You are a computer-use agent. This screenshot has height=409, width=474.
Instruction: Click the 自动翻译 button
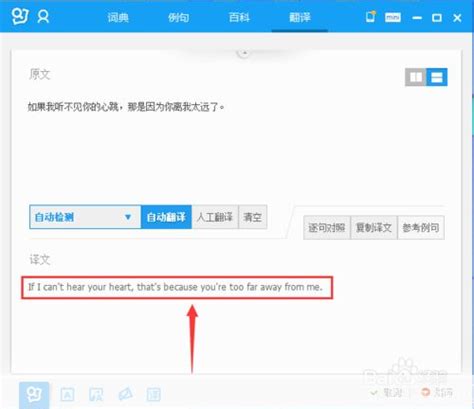tap(166, 217)
